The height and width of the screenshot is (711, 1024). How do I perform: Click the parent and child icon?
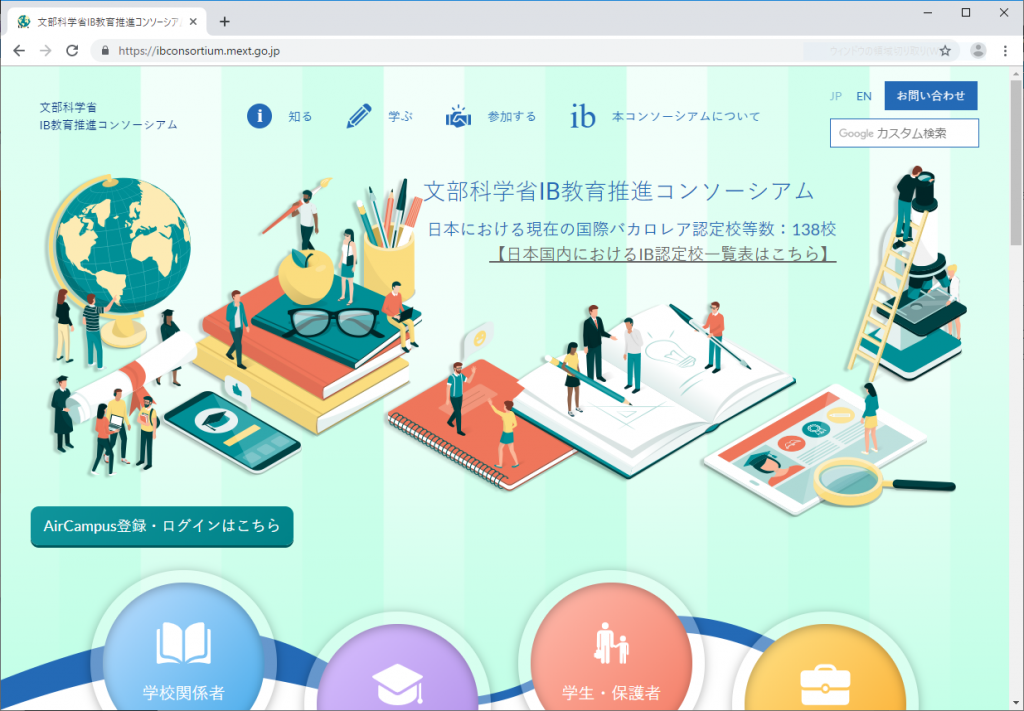coord(611,642)
